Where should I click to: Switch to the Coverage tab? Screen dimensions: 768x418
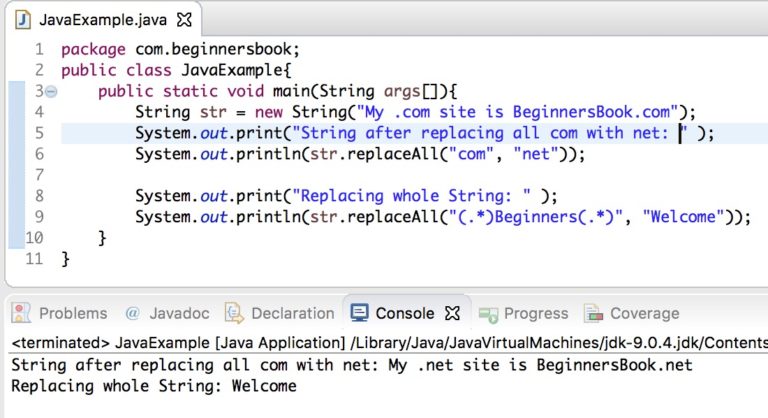(x=632, y=313)
